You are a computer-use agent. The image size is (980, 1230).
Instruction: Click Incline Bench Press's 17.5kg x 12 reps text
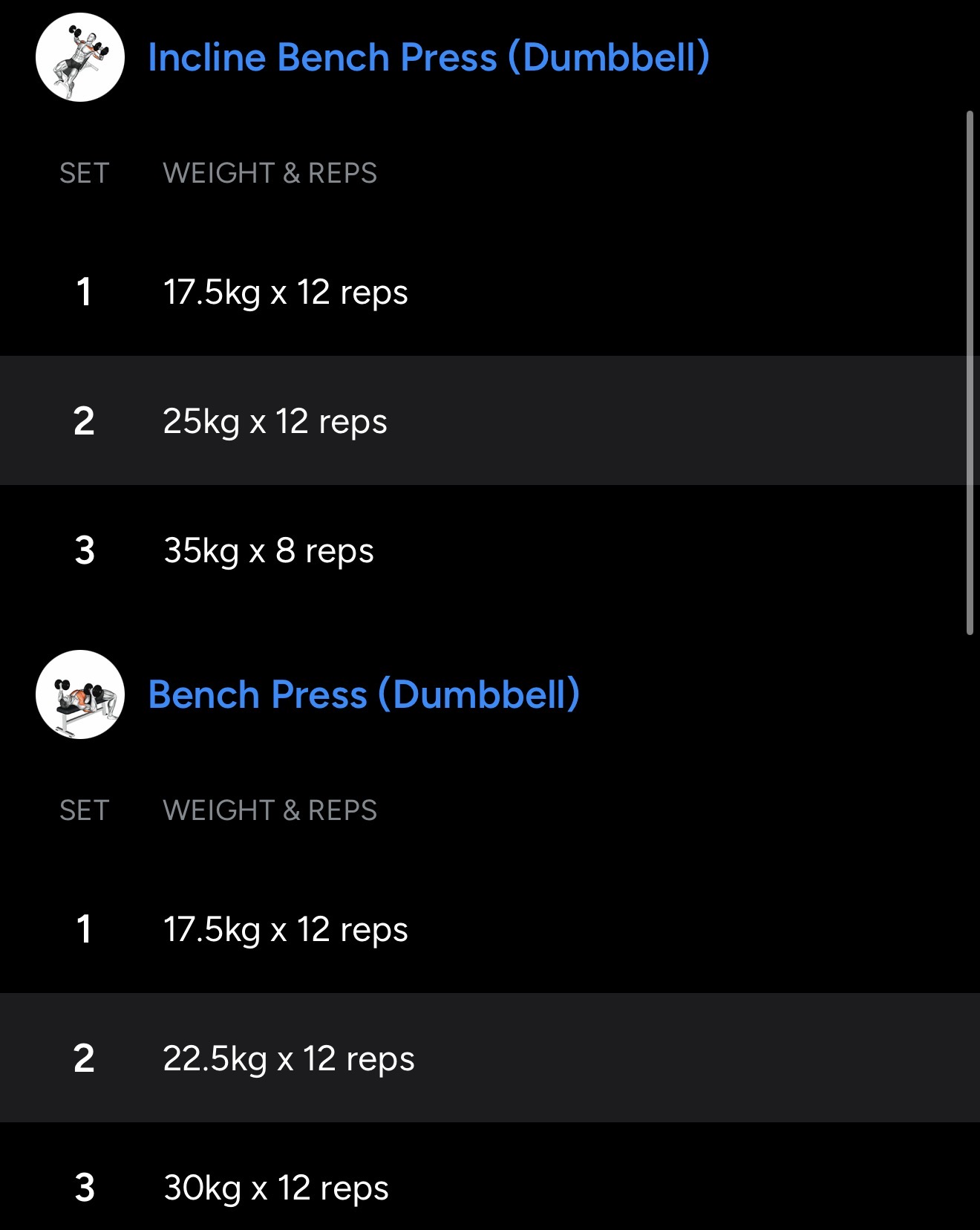point(285,292)
